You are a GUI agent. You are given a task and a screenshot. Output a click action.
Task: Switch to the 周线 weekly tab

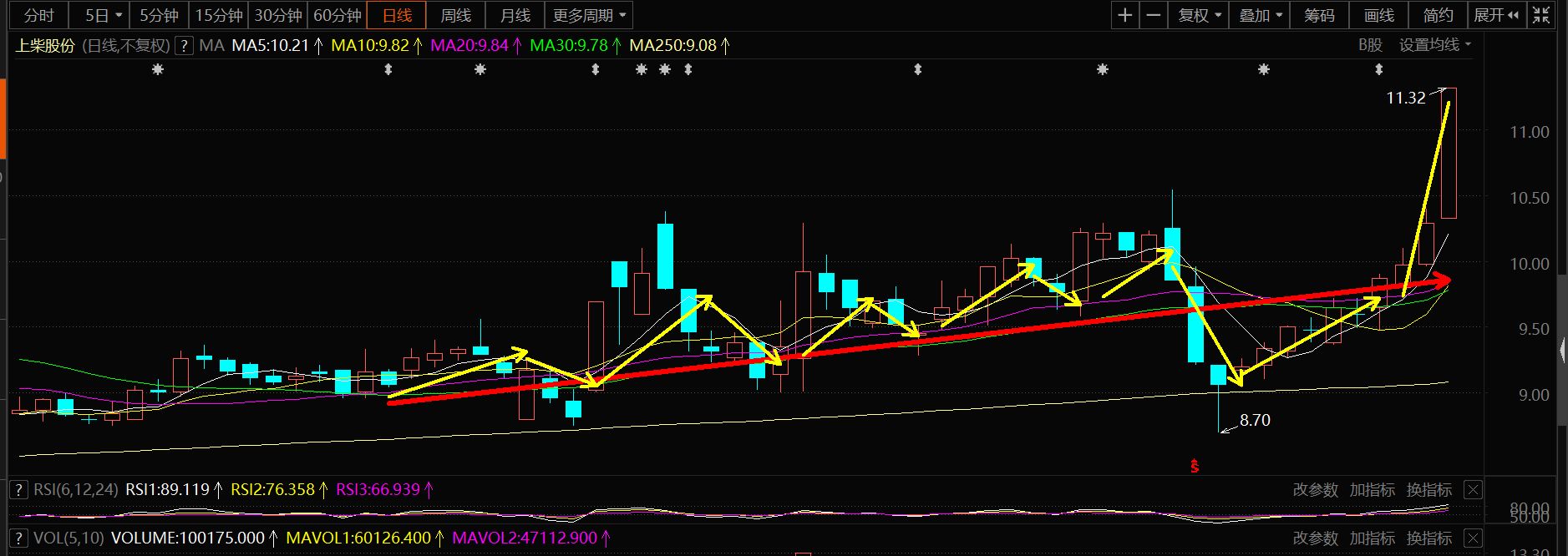pos(456,15)
